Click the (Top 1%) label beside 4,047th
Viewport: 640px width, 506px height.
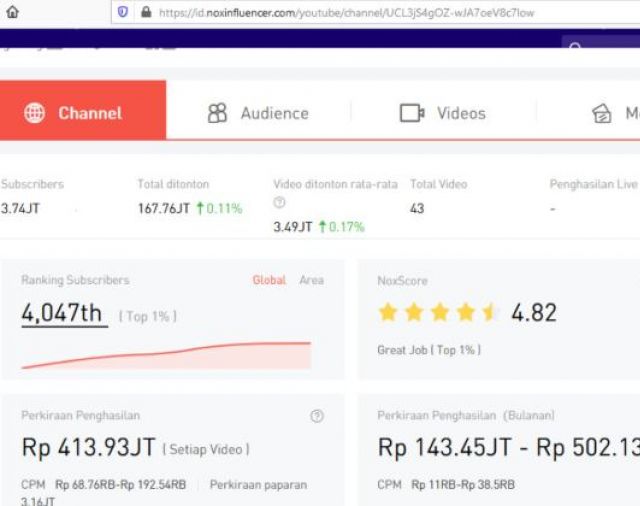148,316
